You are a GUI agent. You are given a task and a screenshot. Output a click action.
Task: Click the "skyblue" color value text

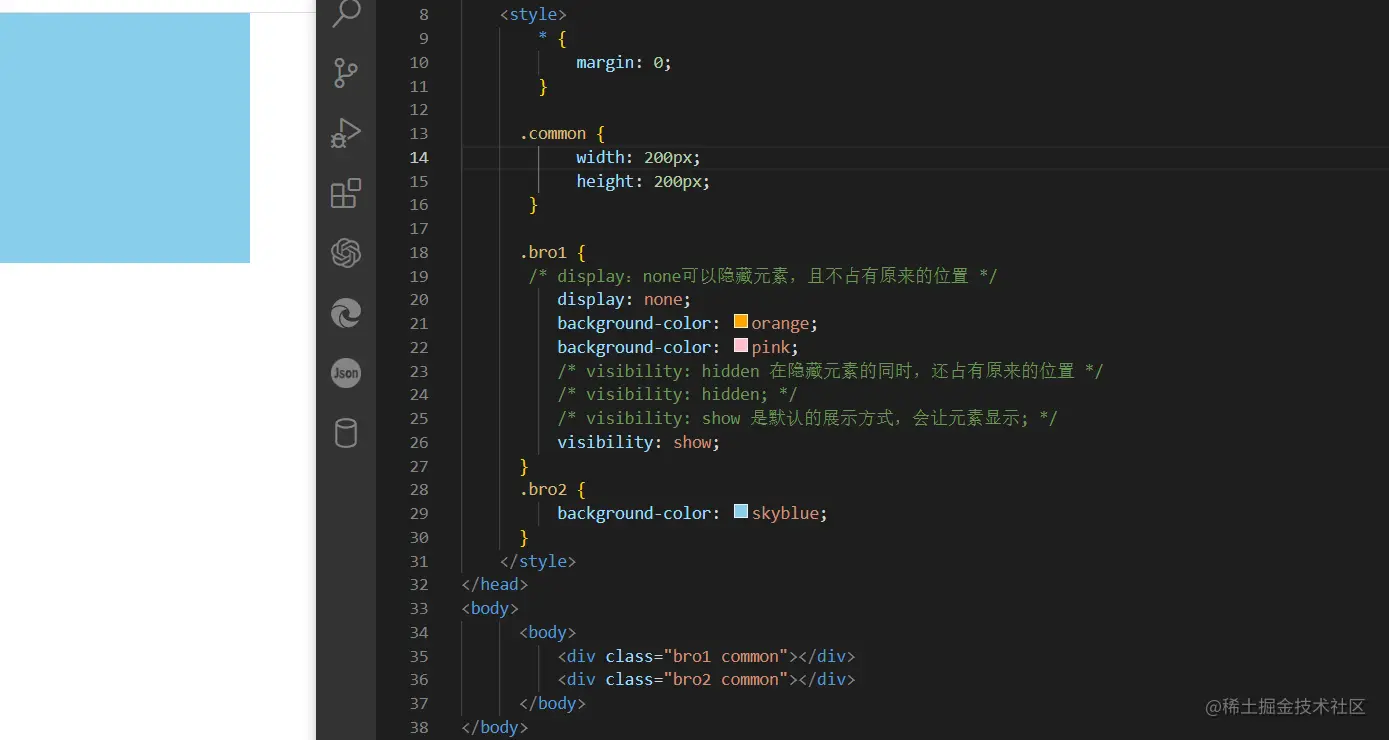pos(786,514)
